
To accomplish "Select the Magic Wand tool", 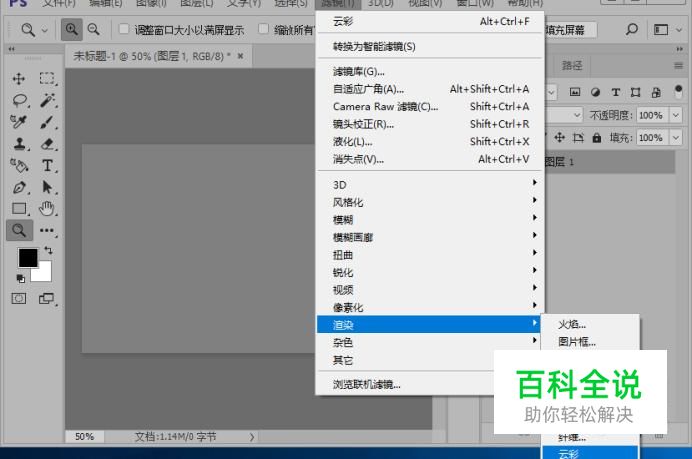I will 47,101.
